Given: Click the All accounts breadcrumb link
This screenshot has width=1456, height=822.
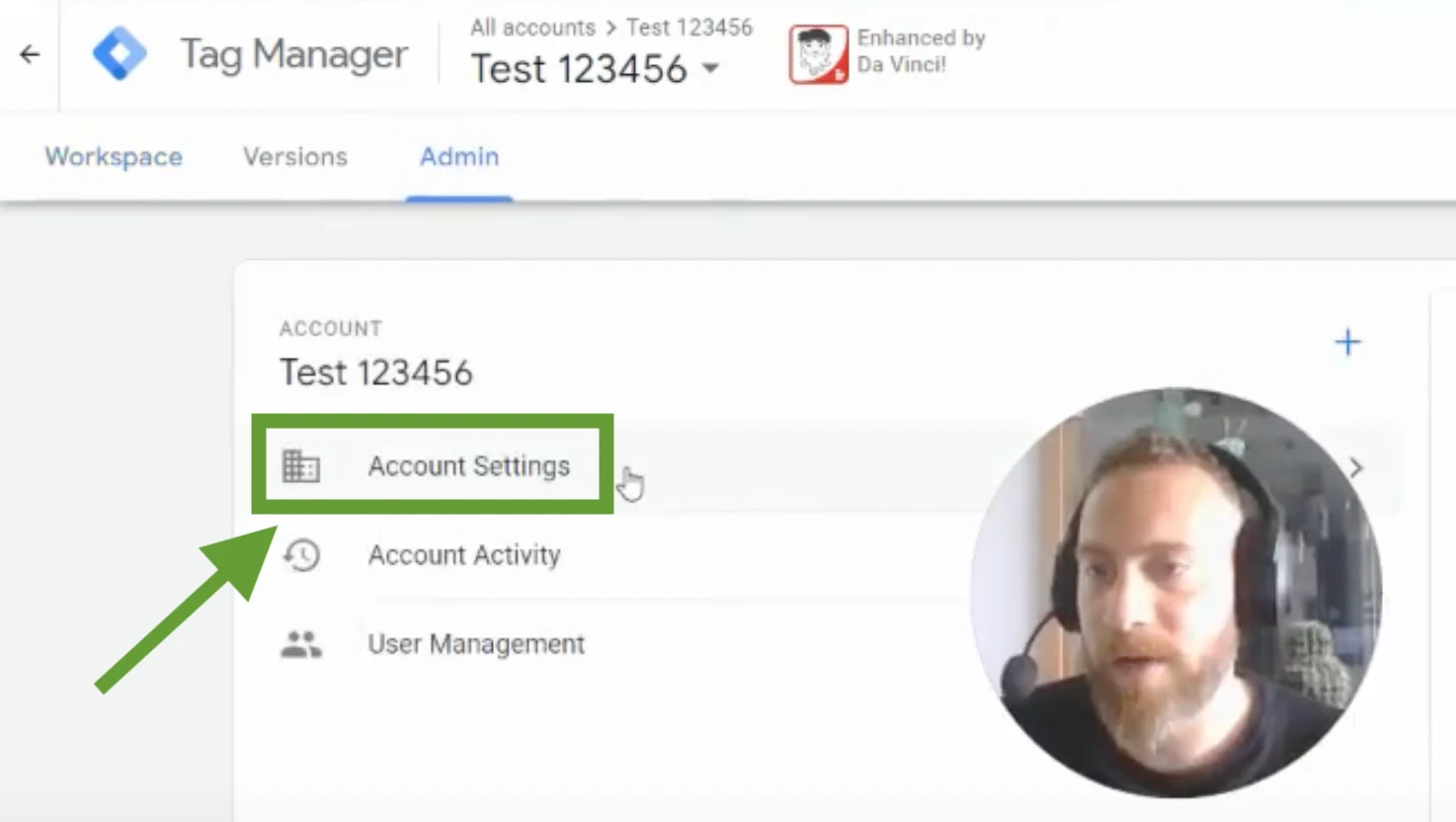Looking at the screenshot, I should pos(531,27).
